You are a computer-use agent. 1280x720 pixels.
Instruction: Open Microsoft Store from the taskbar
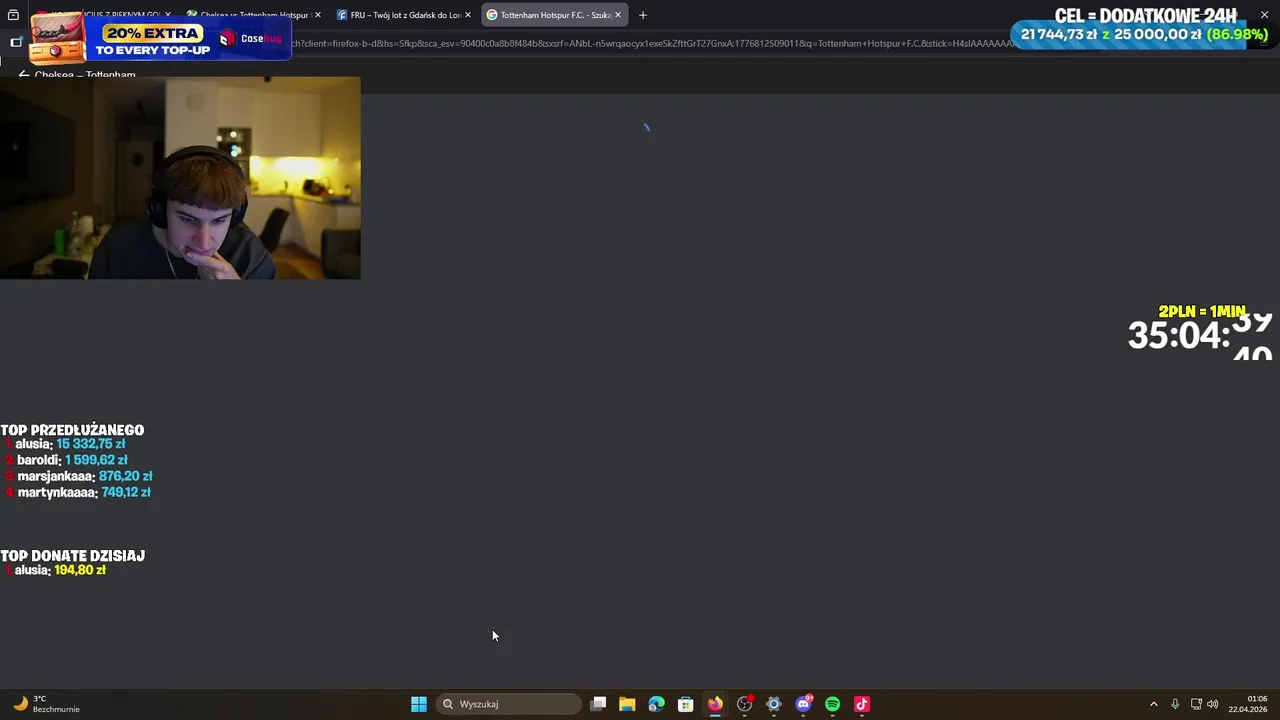[686, 704]
